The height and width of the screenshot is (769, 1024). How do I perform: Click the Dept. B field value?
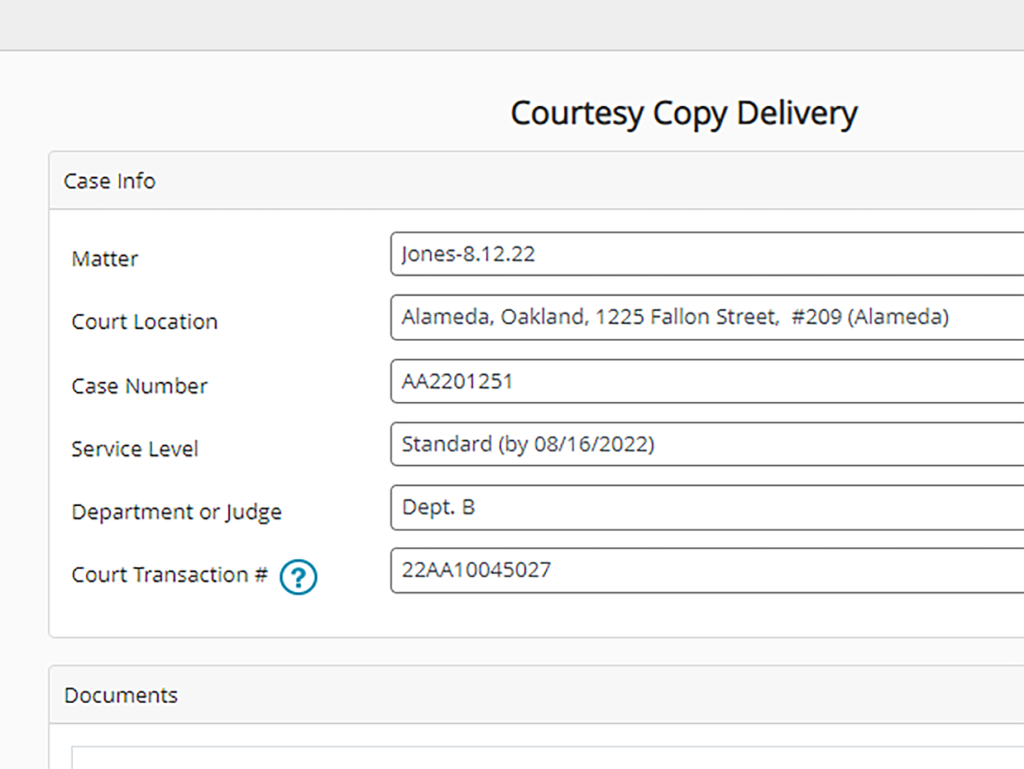[x=438, y=507]
